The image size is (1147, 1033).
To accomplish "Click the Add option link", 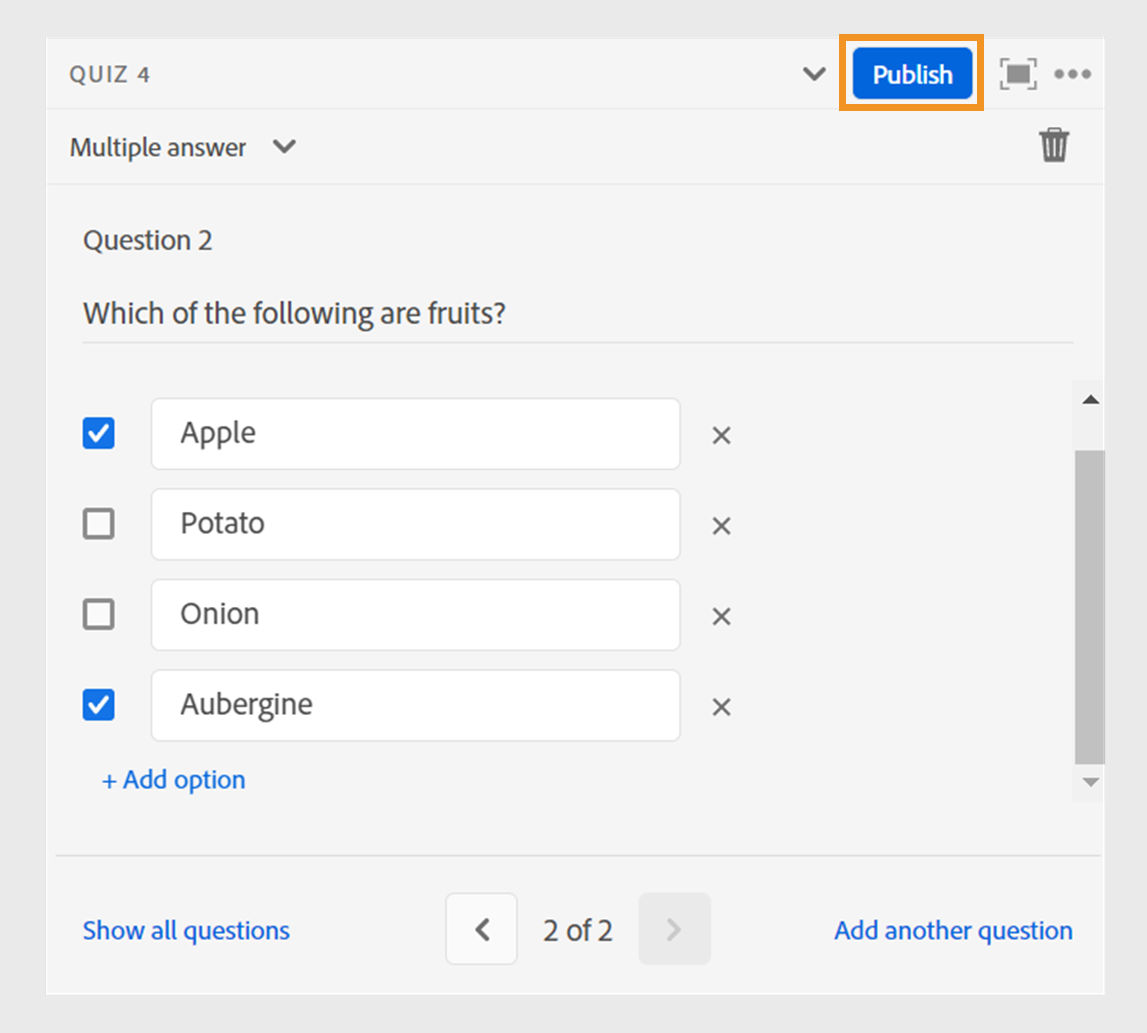I will click(174, 780).
